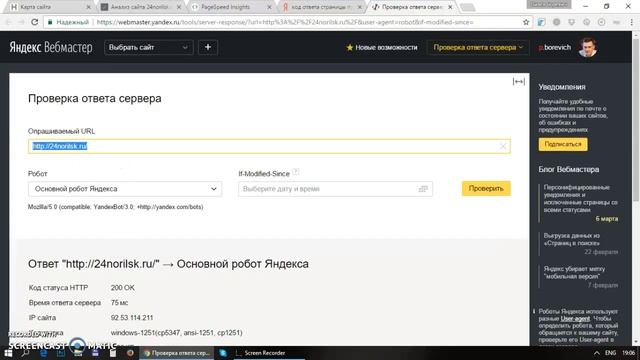
Task: Click the windows-1251 encoding value
Action: [x=176, y=333]
